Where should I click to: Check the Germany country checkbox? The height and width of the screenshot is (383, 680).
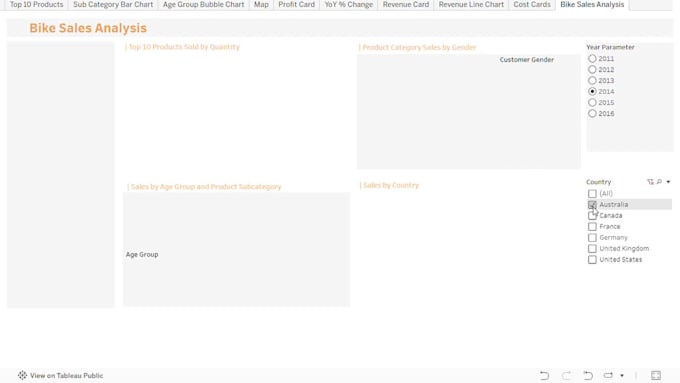point(592,237)
